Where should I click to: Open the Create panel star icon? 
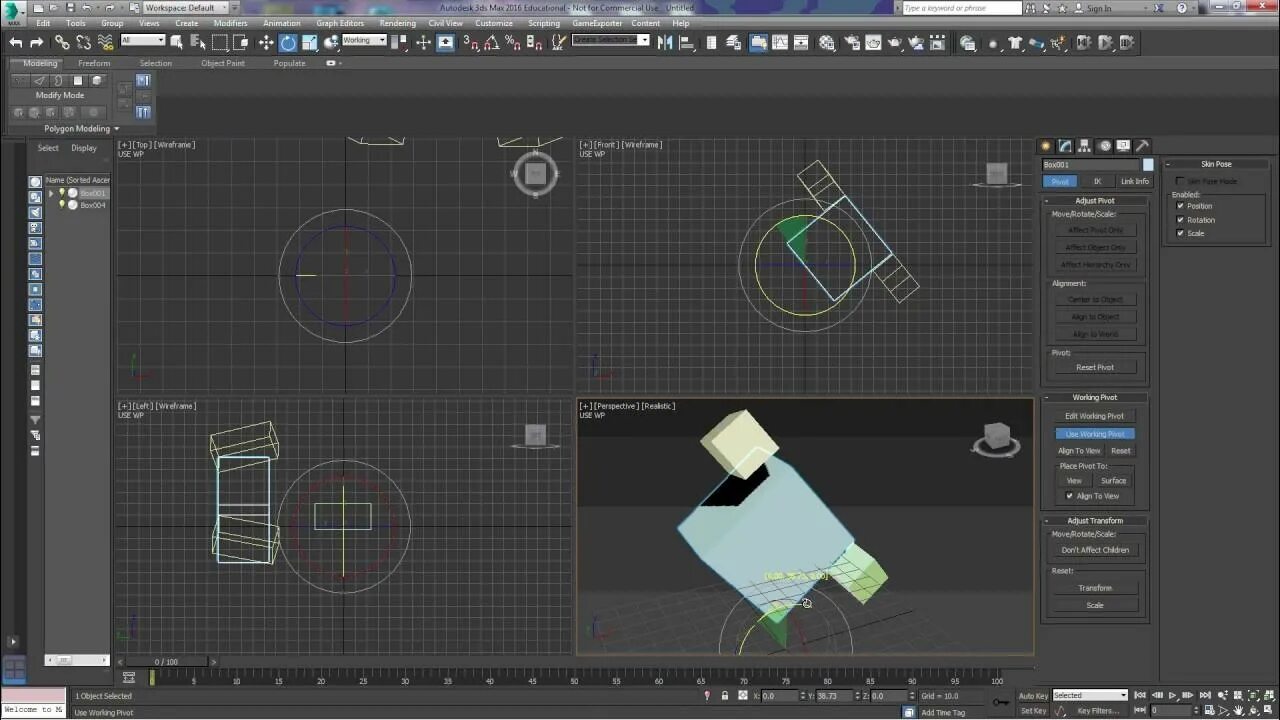[x=1047, y=146]
